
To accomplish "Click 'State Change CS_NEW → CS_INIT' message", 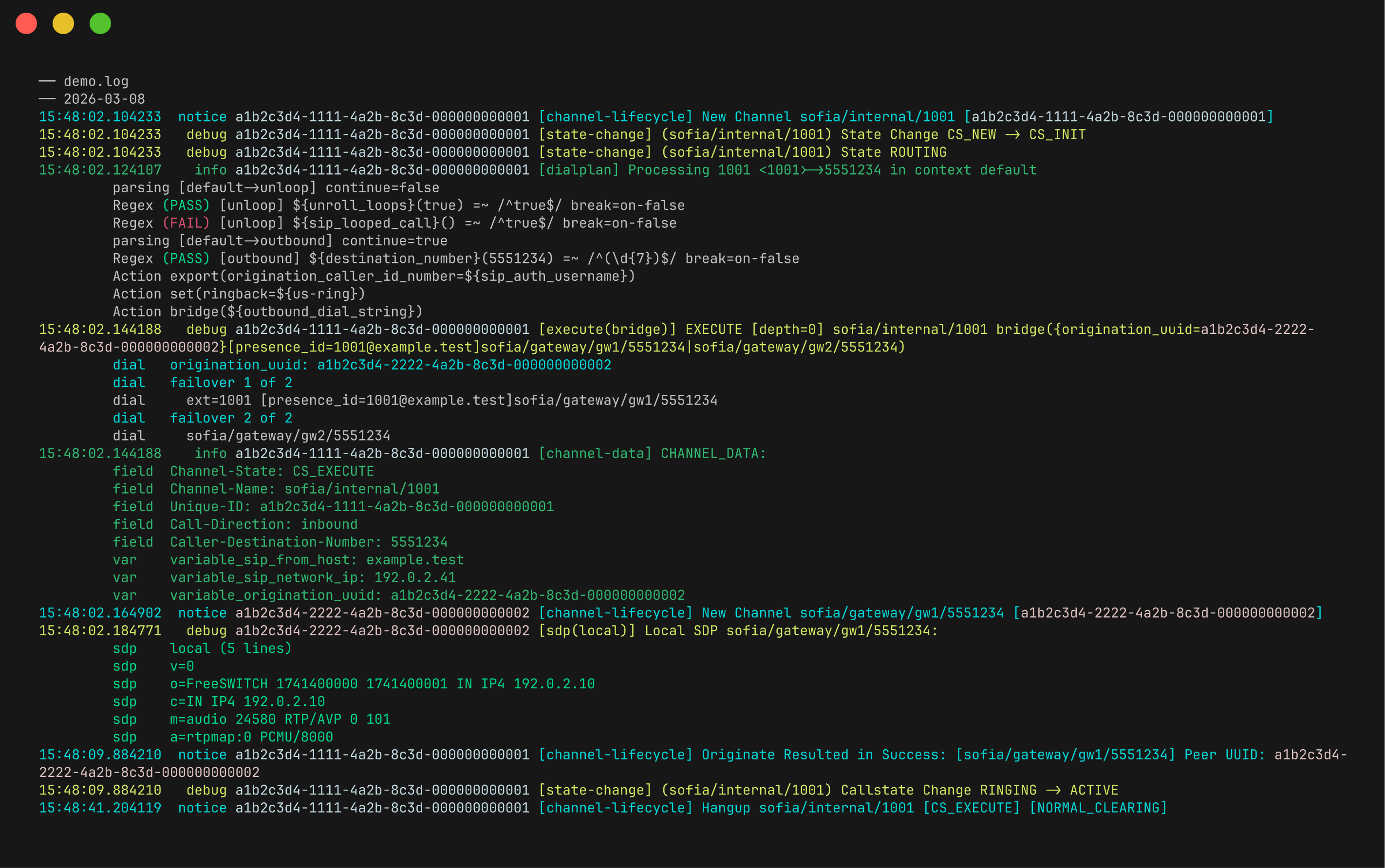I will click(964, 135).
